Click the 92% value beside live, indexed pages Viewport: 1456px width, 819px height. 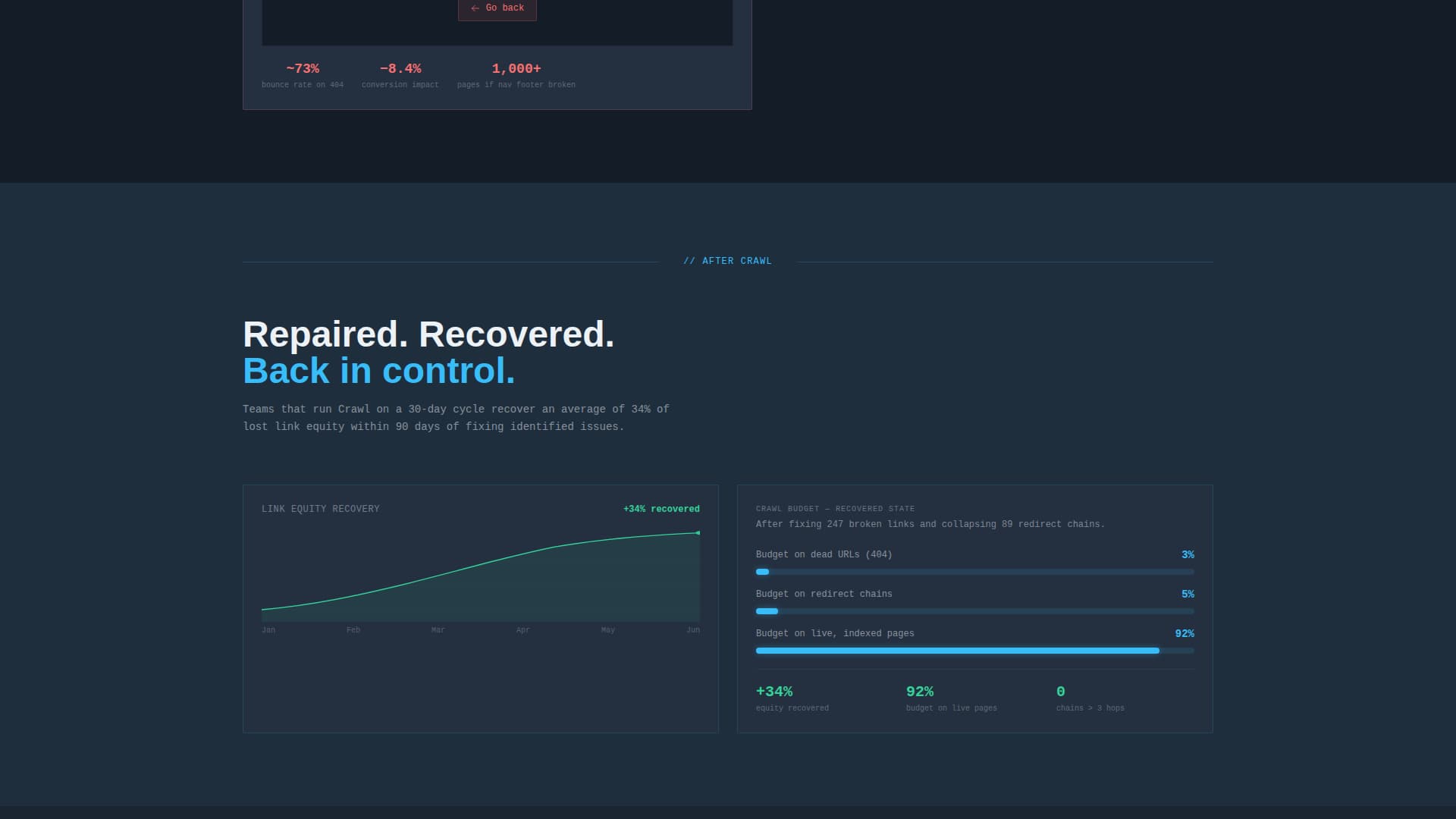tap(1185, 634)
